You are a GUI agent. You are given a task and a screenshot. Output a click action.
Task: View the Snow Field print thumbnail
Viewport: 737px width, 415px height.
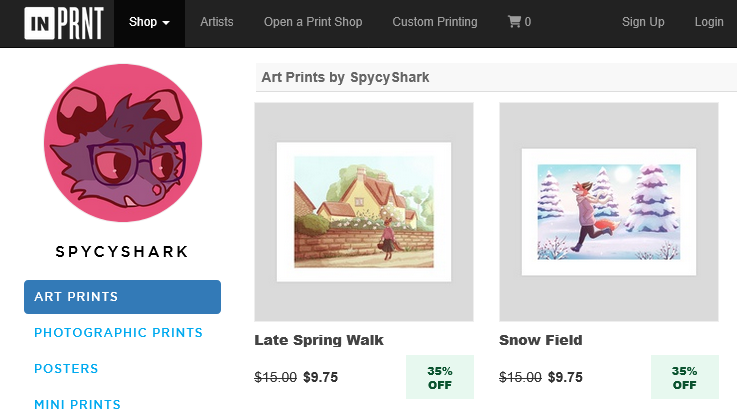[x=608, y=212]
